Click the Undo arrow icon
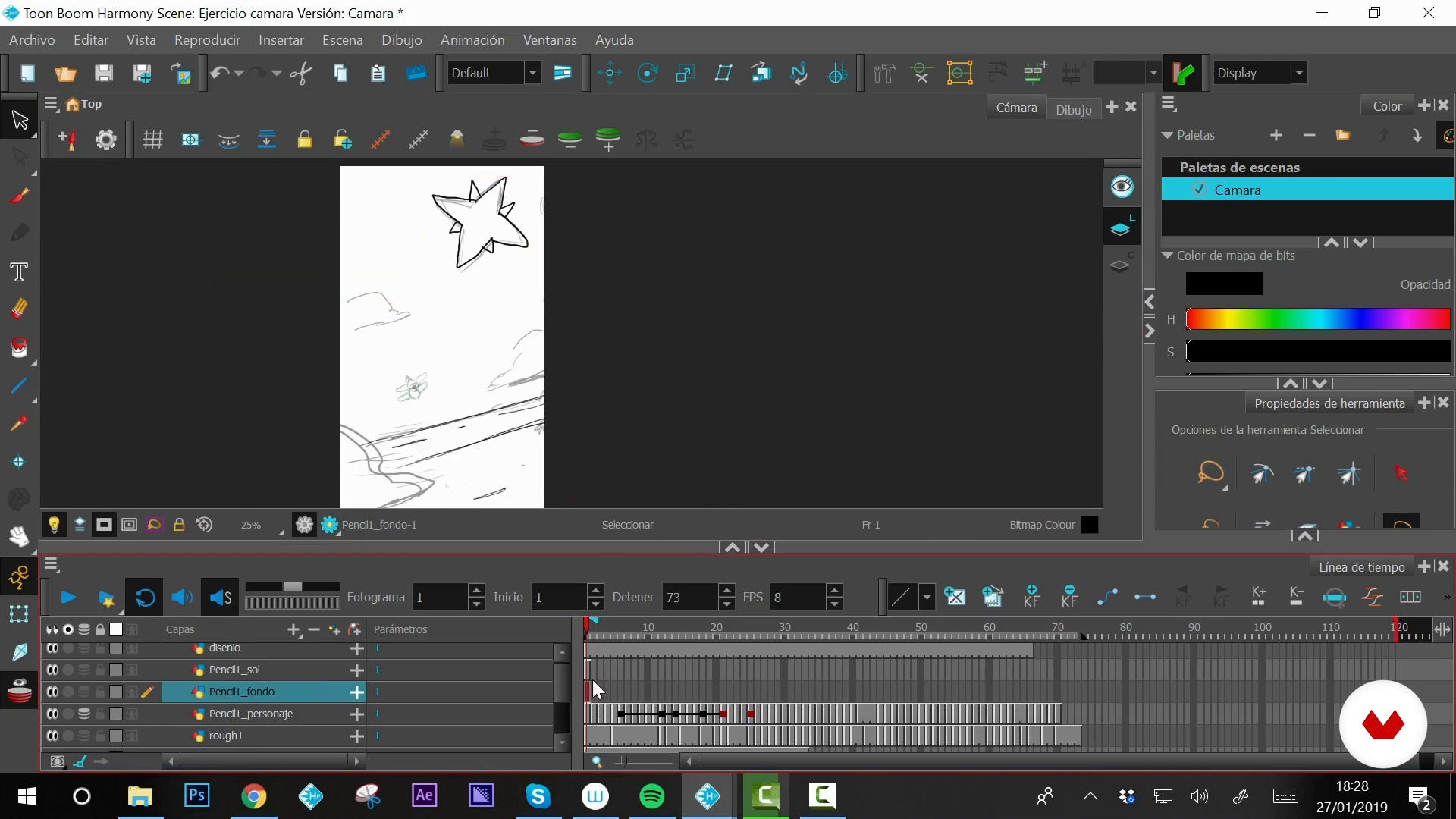This screenshot has width=1456, height=819. tap(219, 73)
